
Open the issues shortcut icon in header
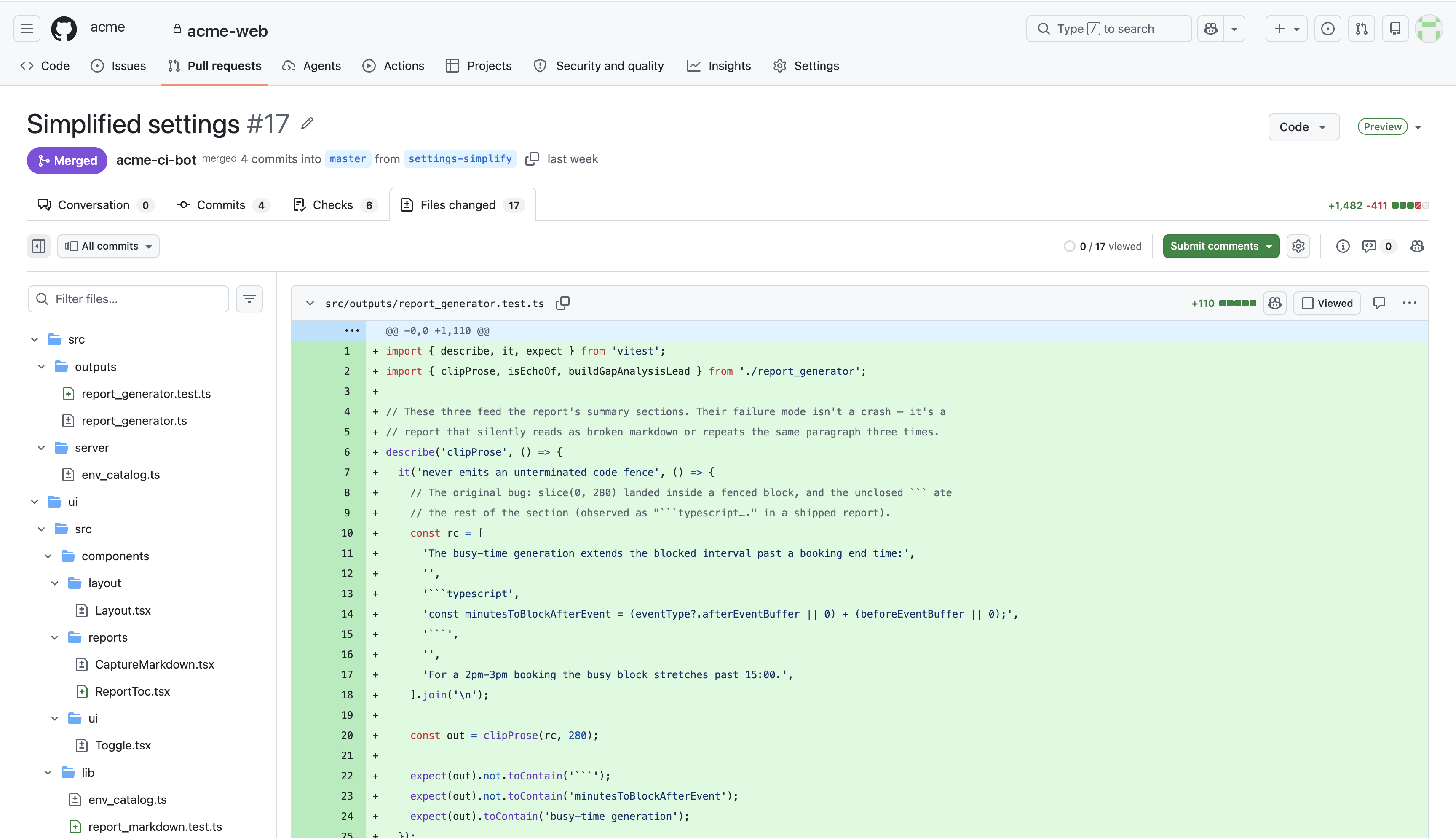1328,29
